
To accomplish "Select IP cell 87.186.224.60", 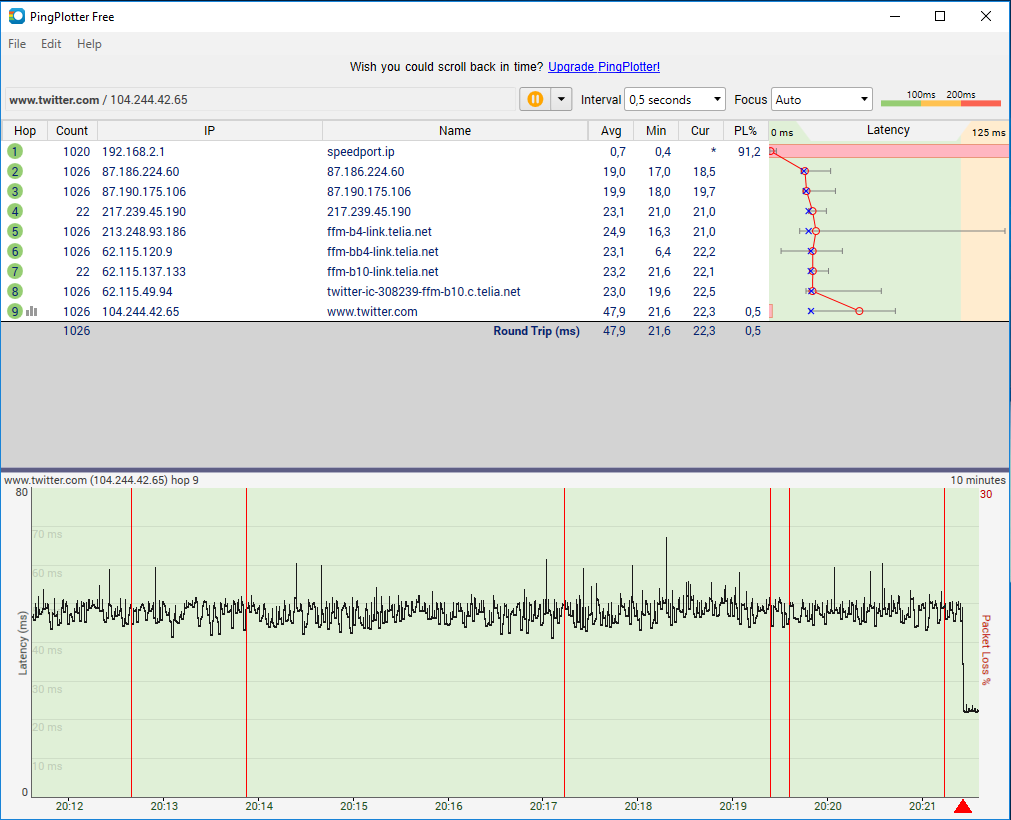I will 141,171.
